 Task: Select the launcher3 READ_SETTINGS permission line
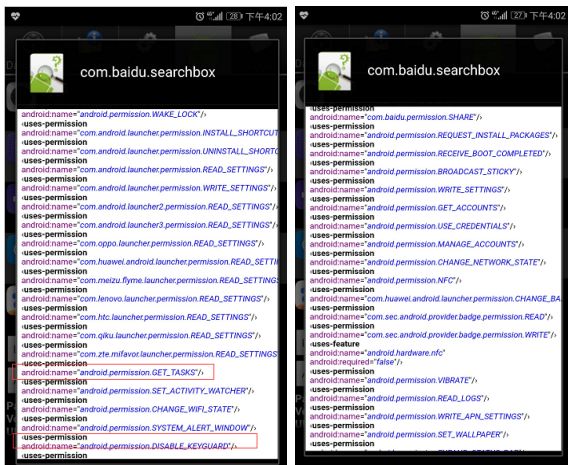click(x=150, y=225)
